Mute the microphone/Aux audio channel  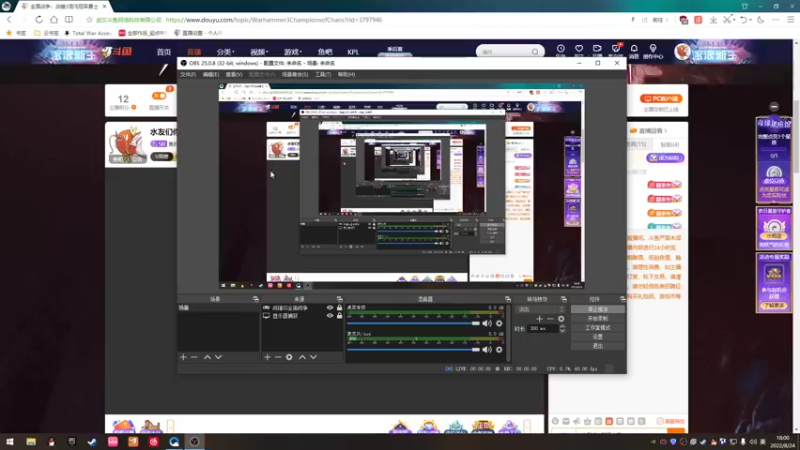pyautogui.click(x=487, y=349)
